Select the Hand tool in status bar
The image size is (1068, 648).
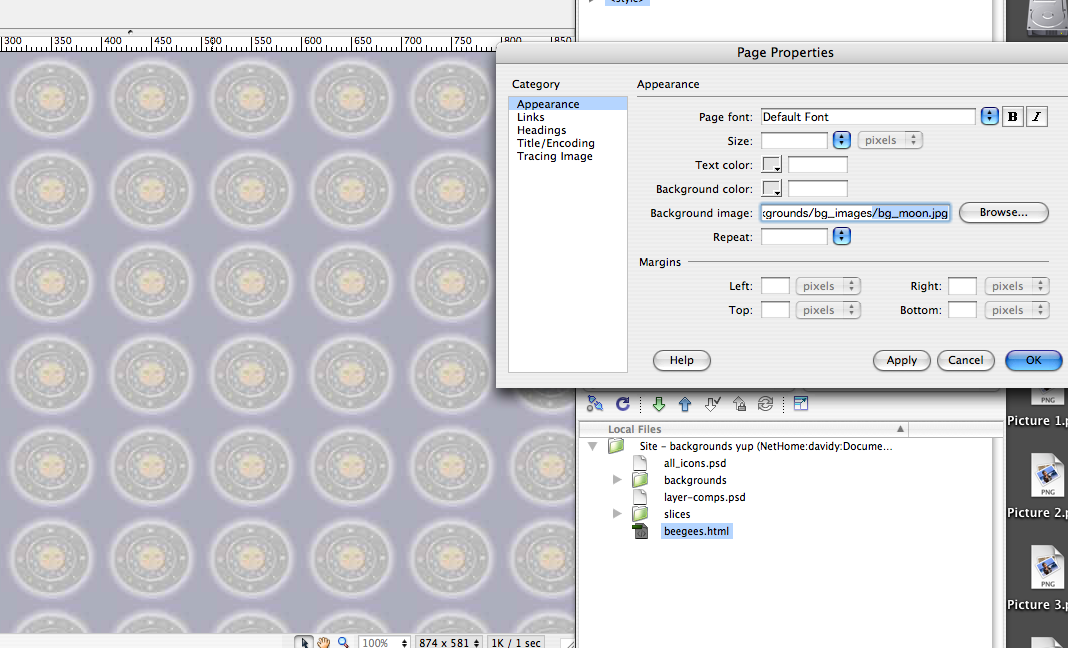[324, 642]
